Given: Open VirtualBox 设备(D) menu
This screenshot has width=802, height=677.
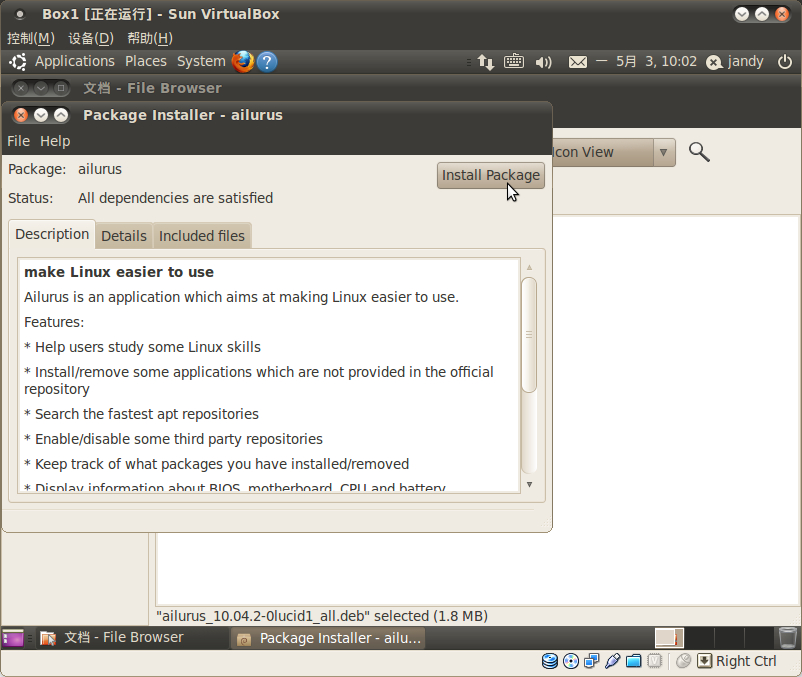Looking at the screenshot, I should 91,38.
